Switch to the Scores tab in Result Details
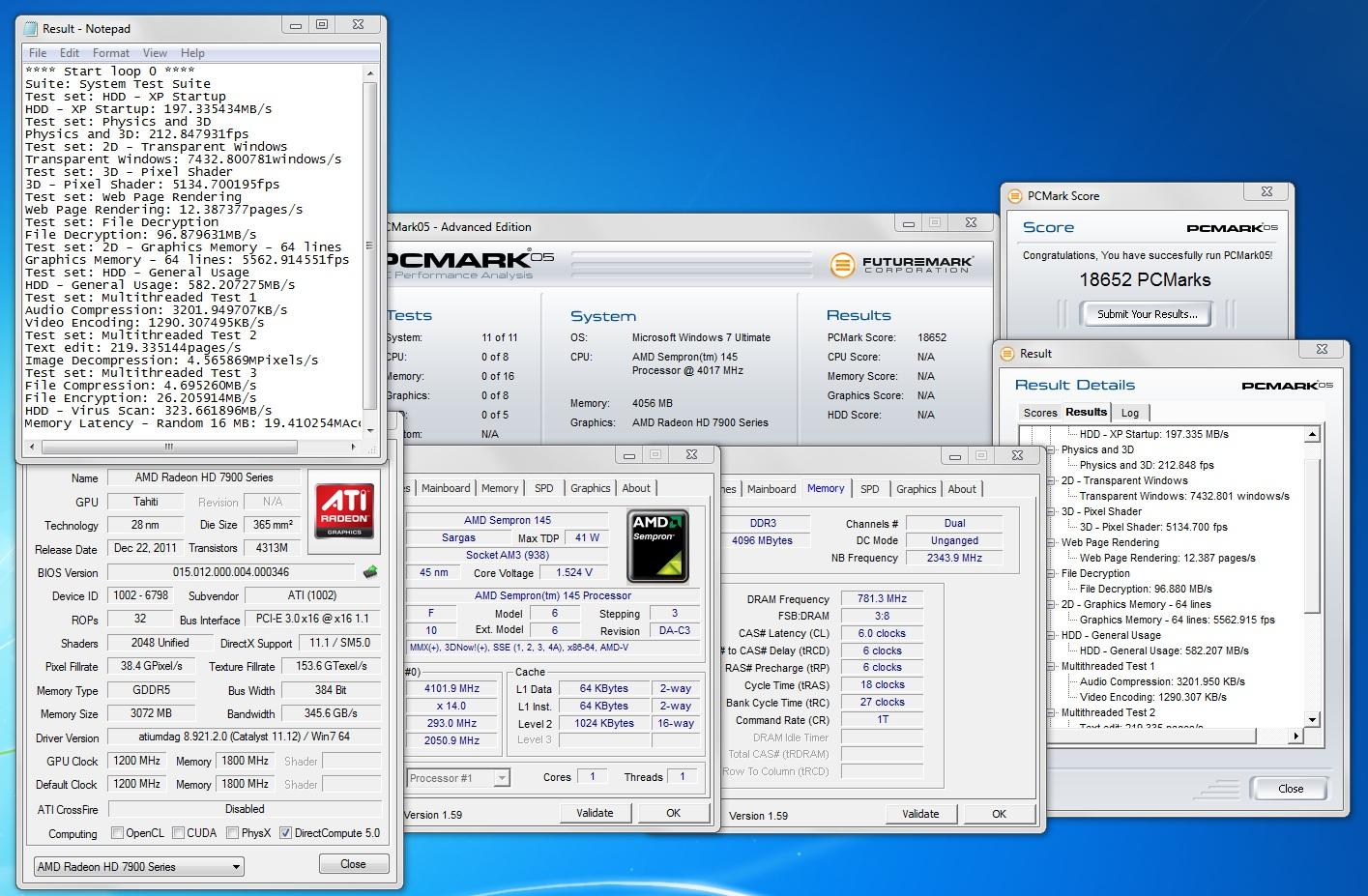 pos(1040,413)
